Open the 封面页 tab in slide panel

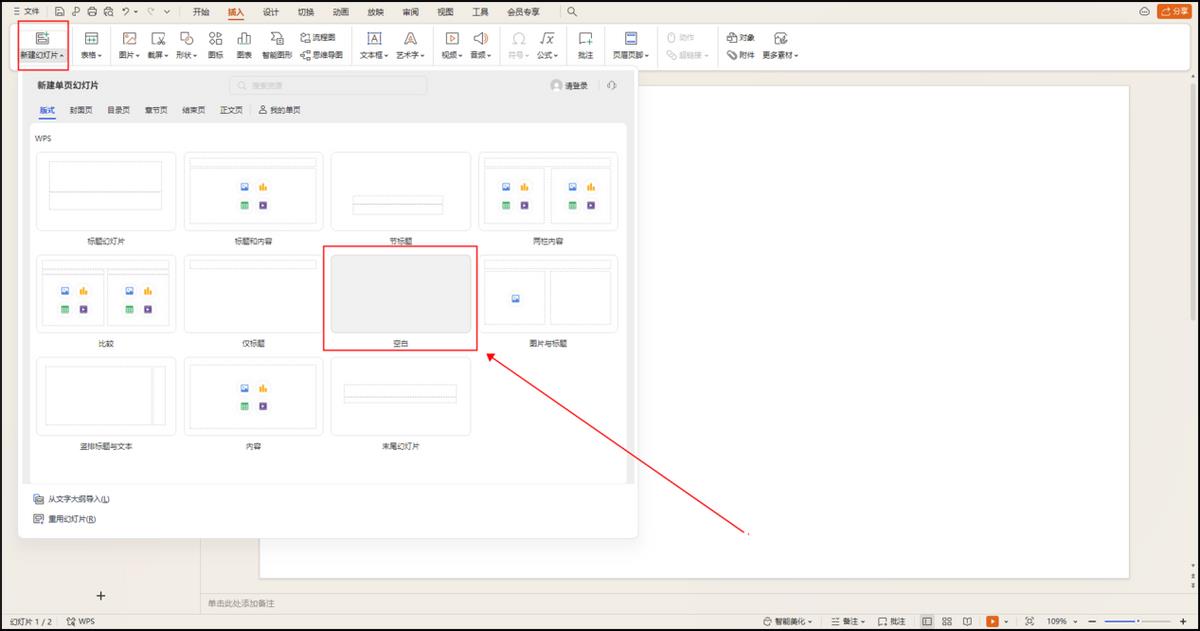pyautogui.click(x=82, y=110)
